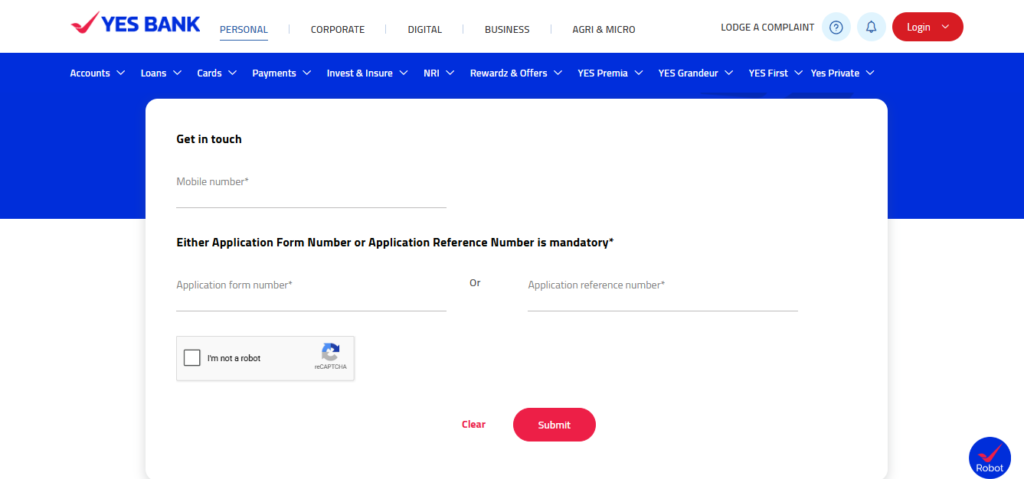The width and height of the screenshot is (1024, 479).
Task: Switch to the BUSINESS tab
Action: tap(507, 29)
